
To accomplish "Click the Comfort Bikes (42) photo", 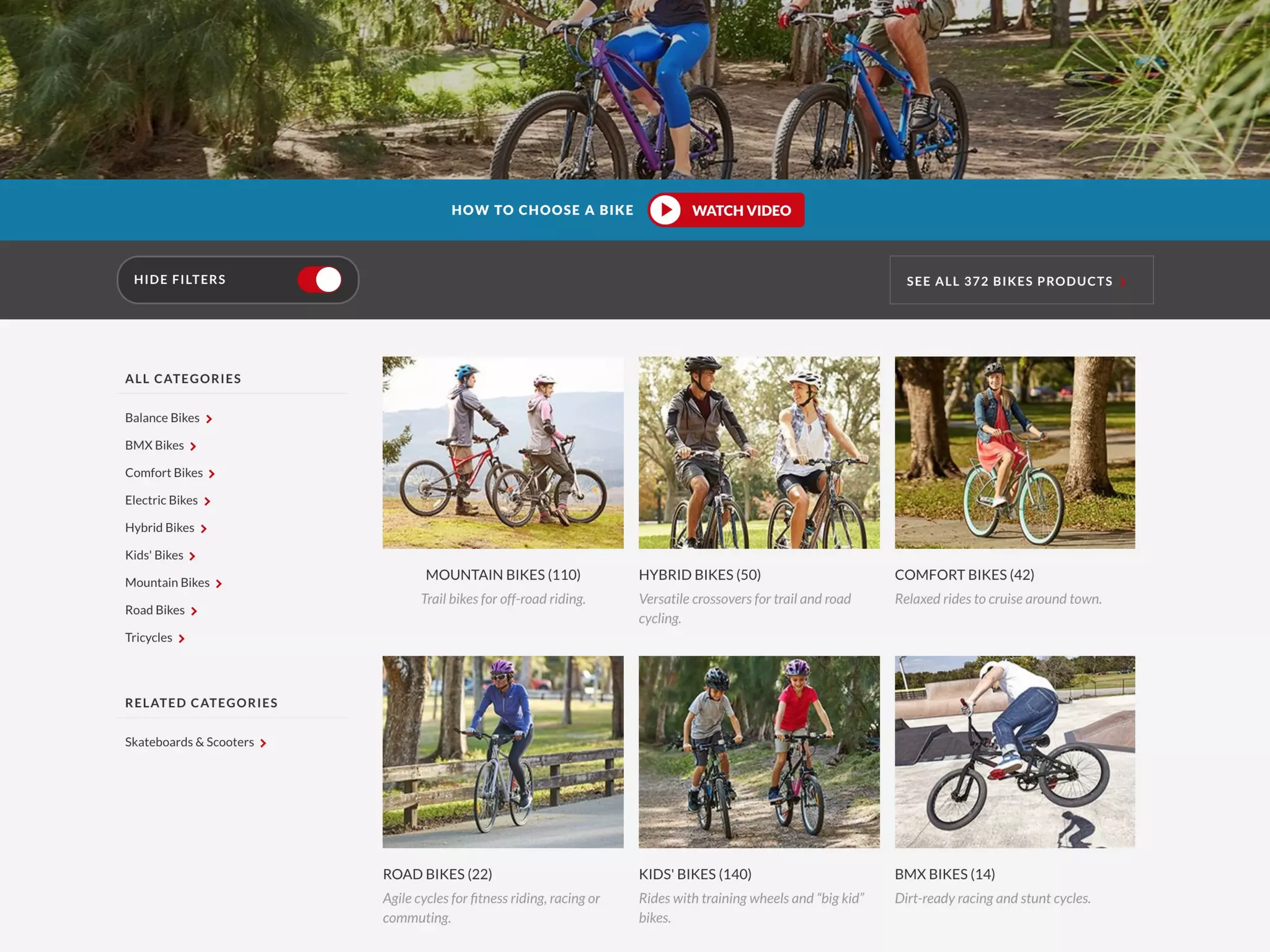I will pos(1015,452).
